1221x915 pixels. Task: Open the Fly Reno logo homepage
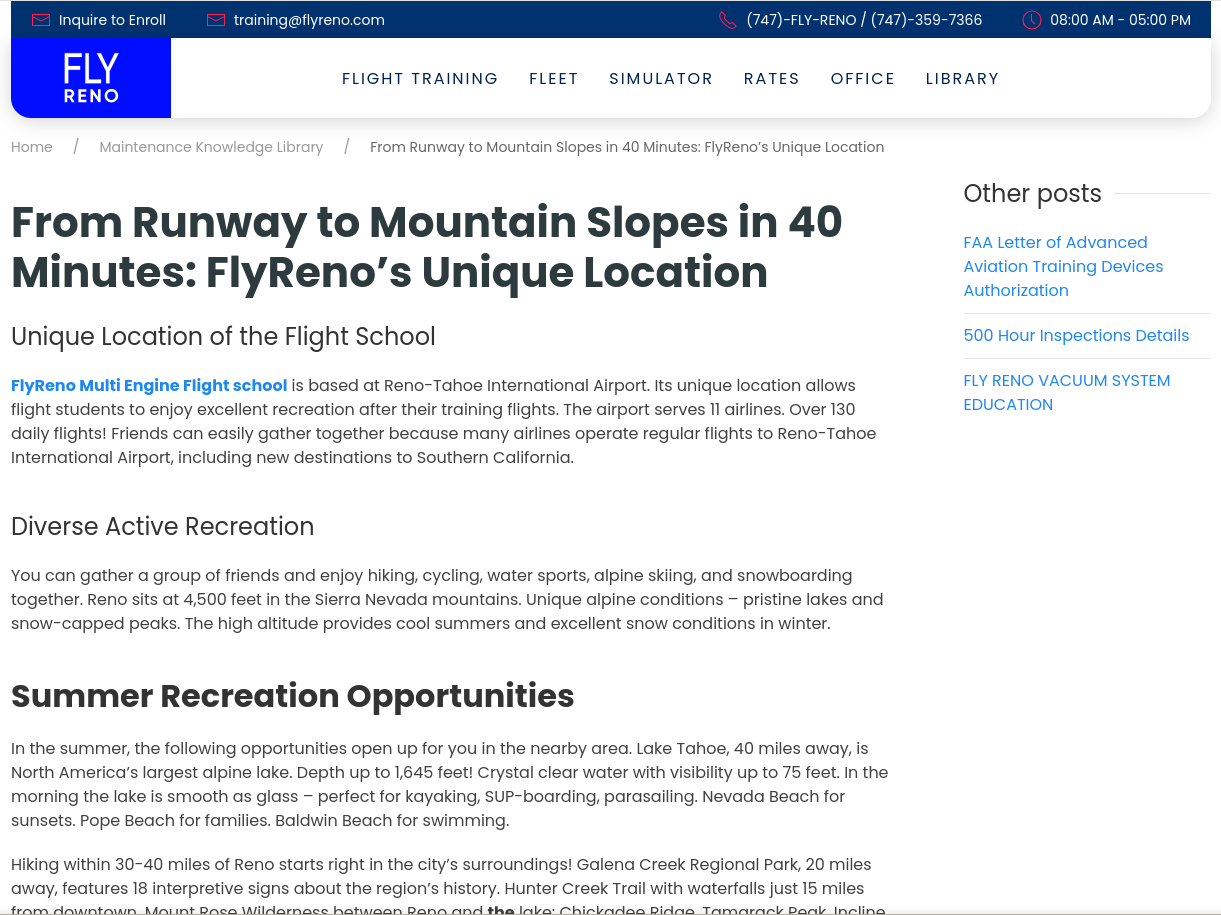(91, 78)
